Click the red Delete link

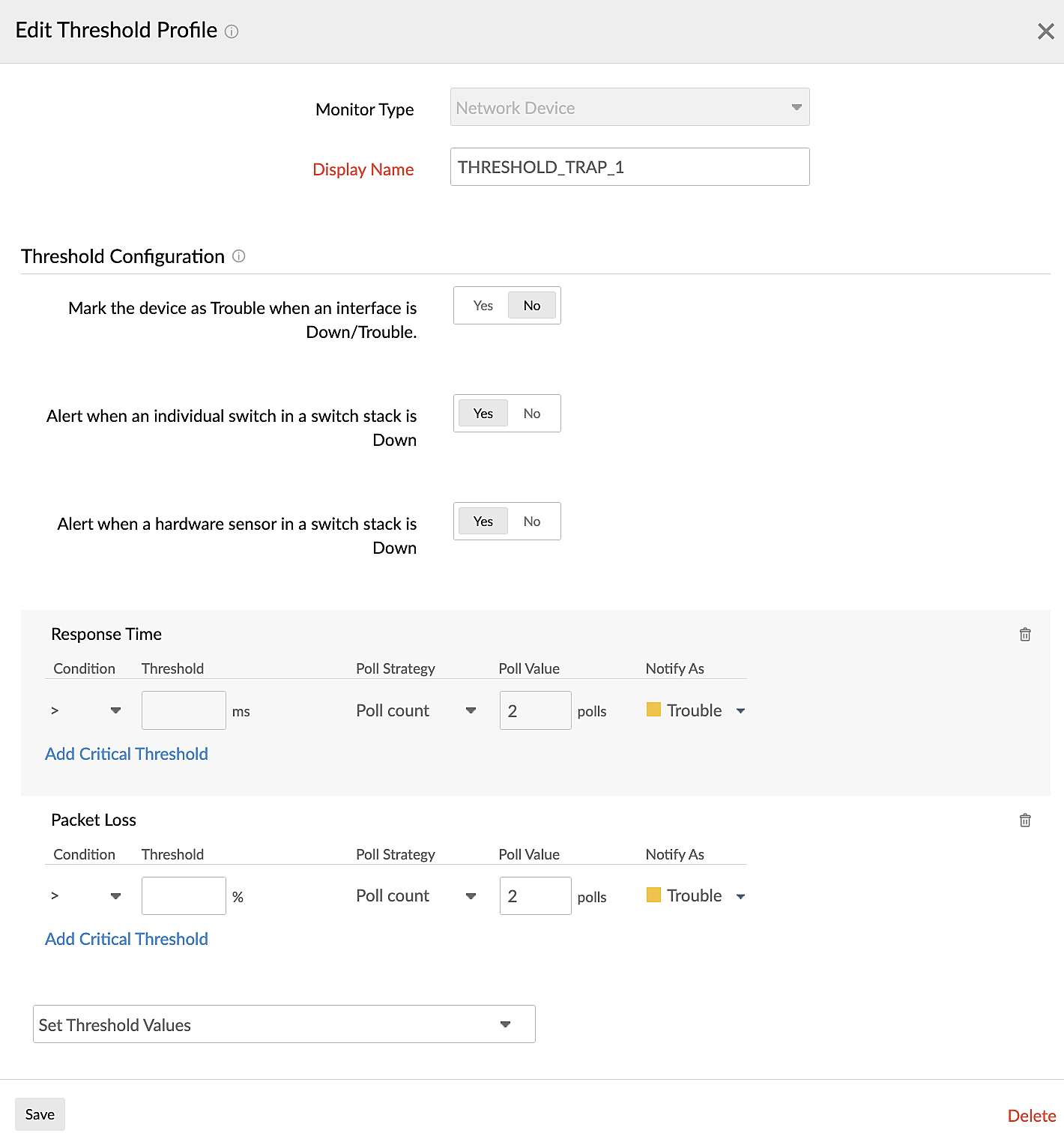(1032, 1116)
